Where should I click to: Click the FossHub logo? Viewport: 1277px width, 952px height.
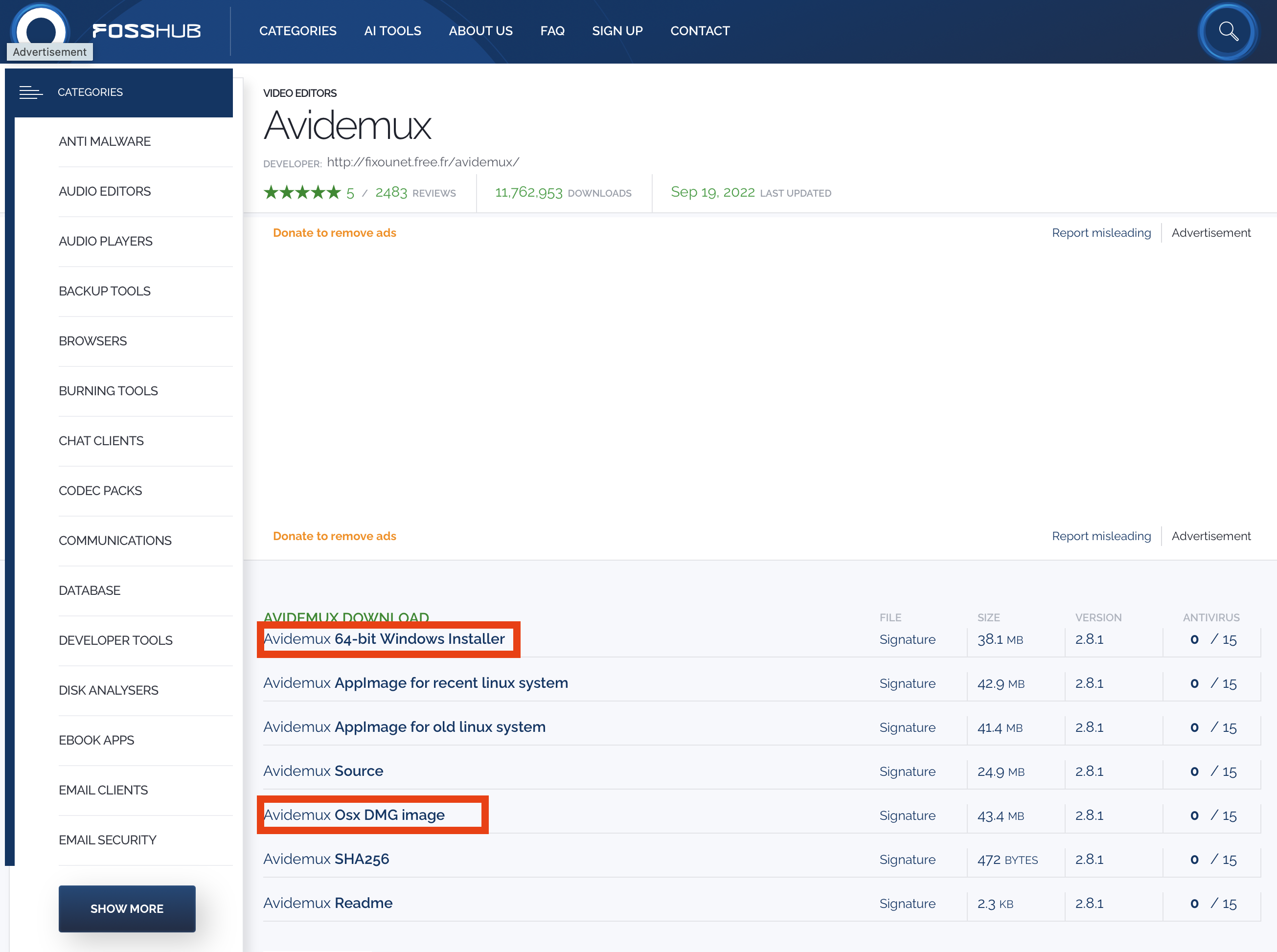(146, 31)
